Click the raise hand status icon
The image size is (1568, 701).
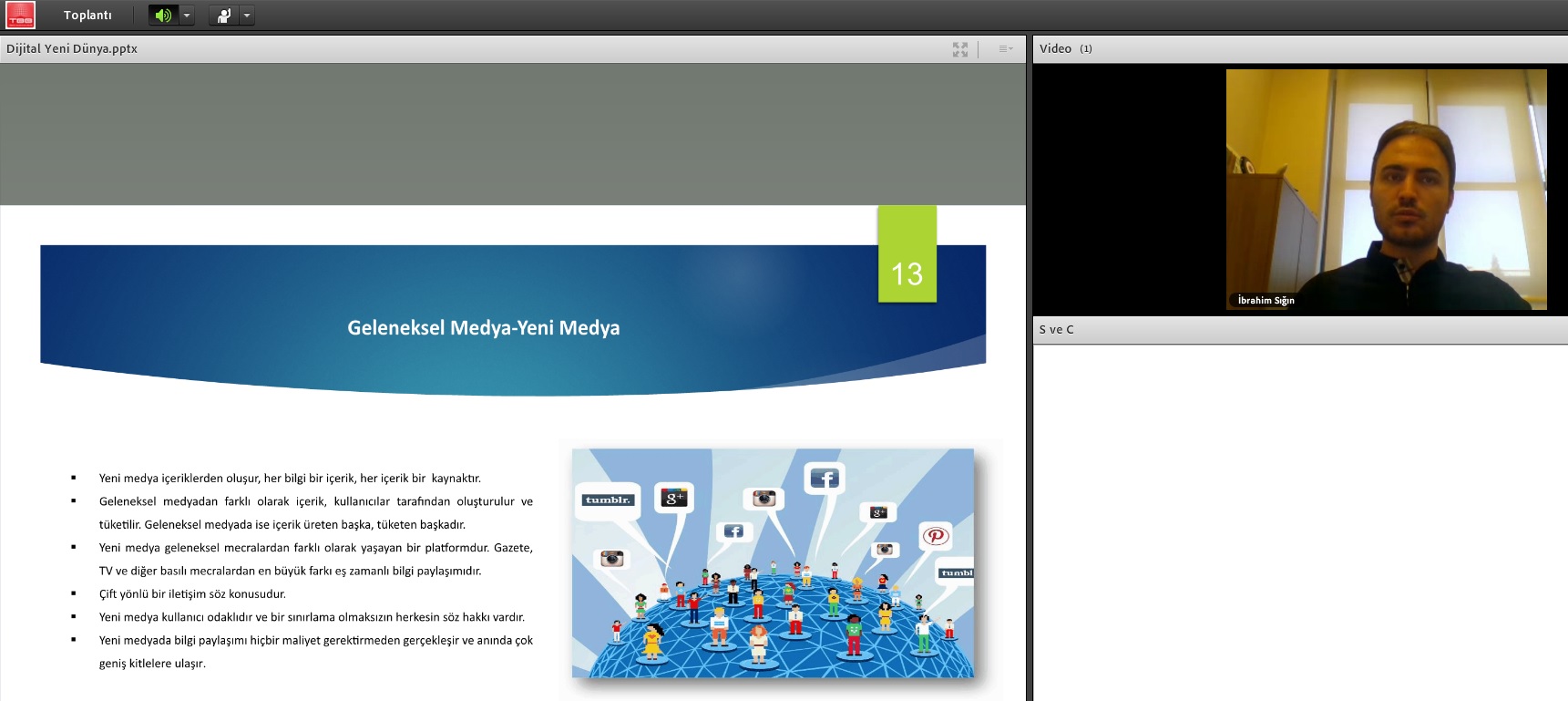click(x=223, y=15)
